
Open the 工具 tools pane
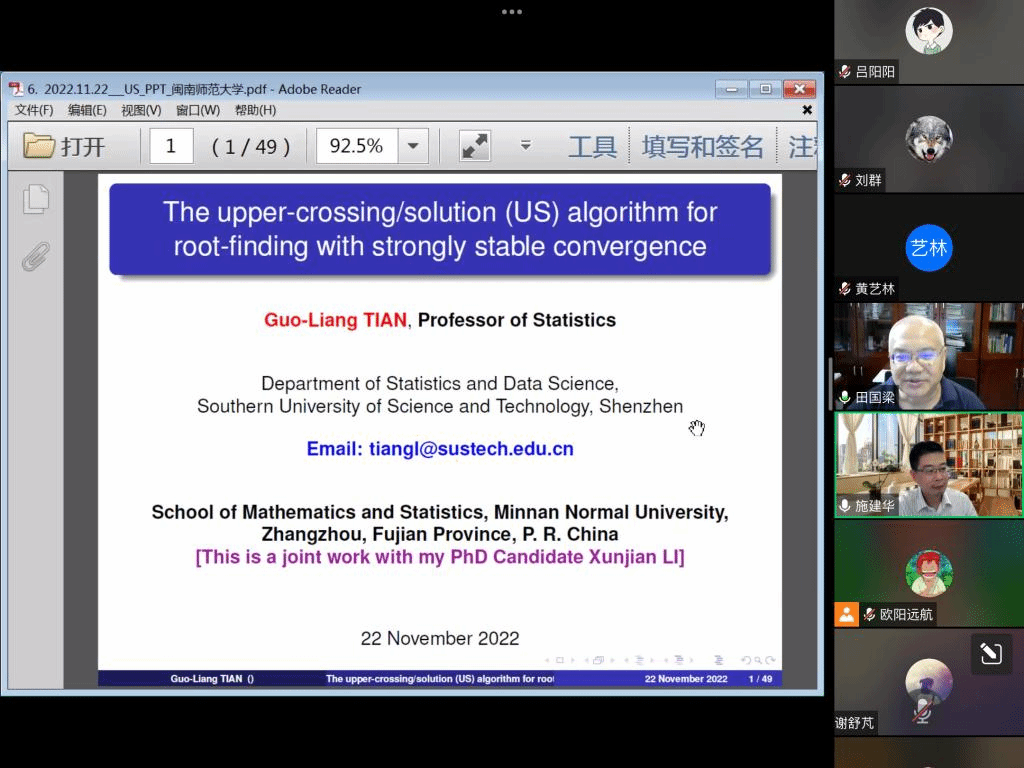point(592,147)
